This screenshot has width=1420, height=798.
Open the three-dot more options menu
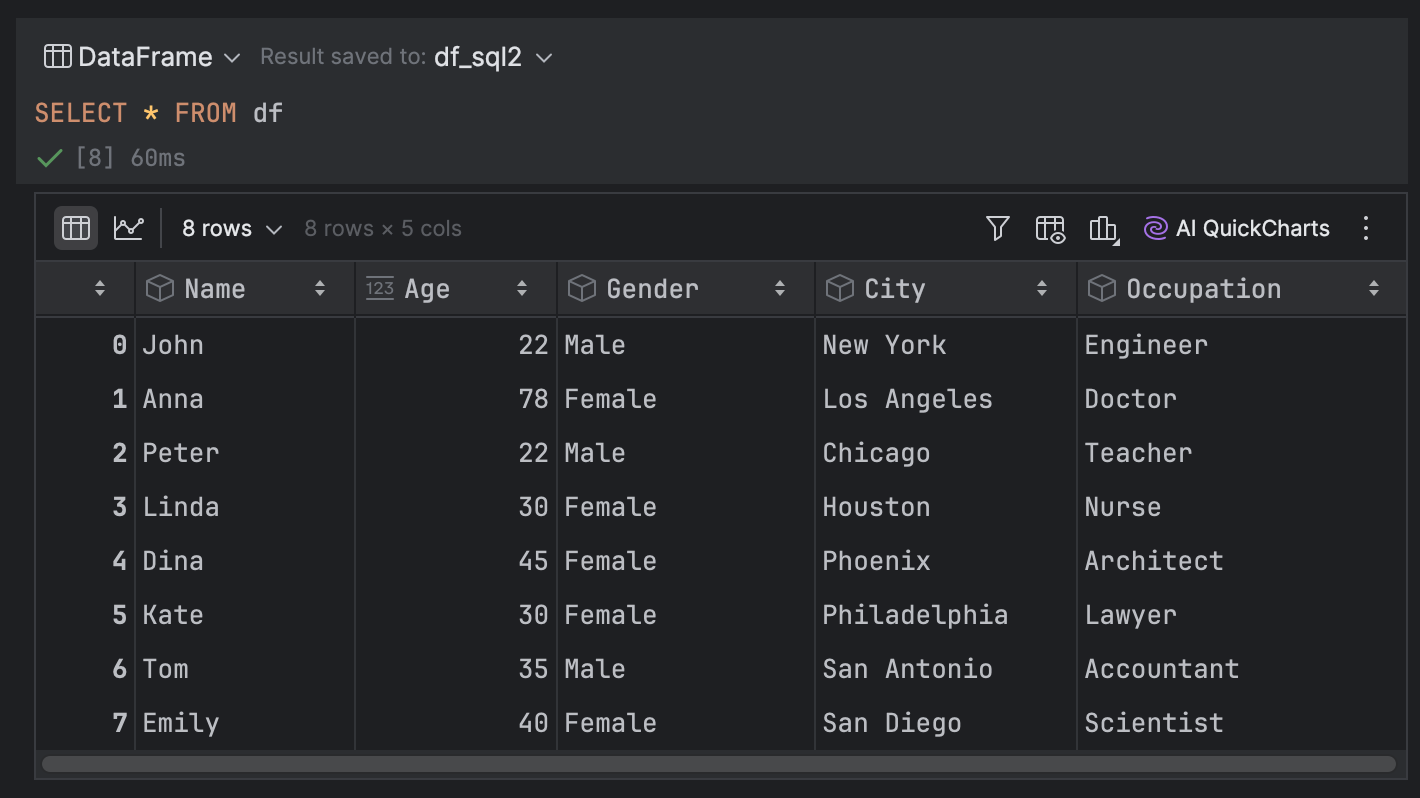tap(1366, 228)
